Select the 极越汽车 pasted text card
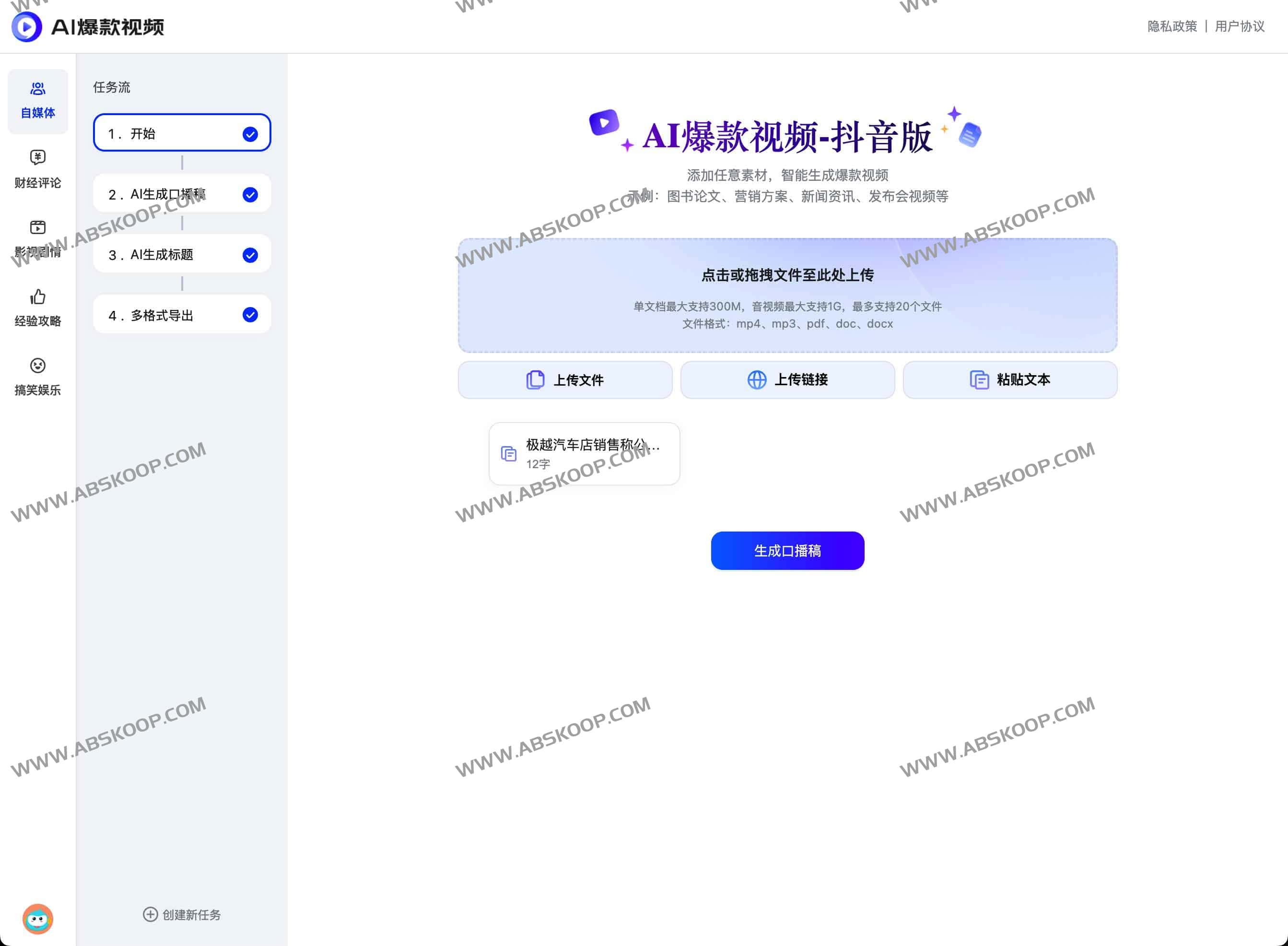The height and width of the screenshot is (946, 1288). coord(584,453)
